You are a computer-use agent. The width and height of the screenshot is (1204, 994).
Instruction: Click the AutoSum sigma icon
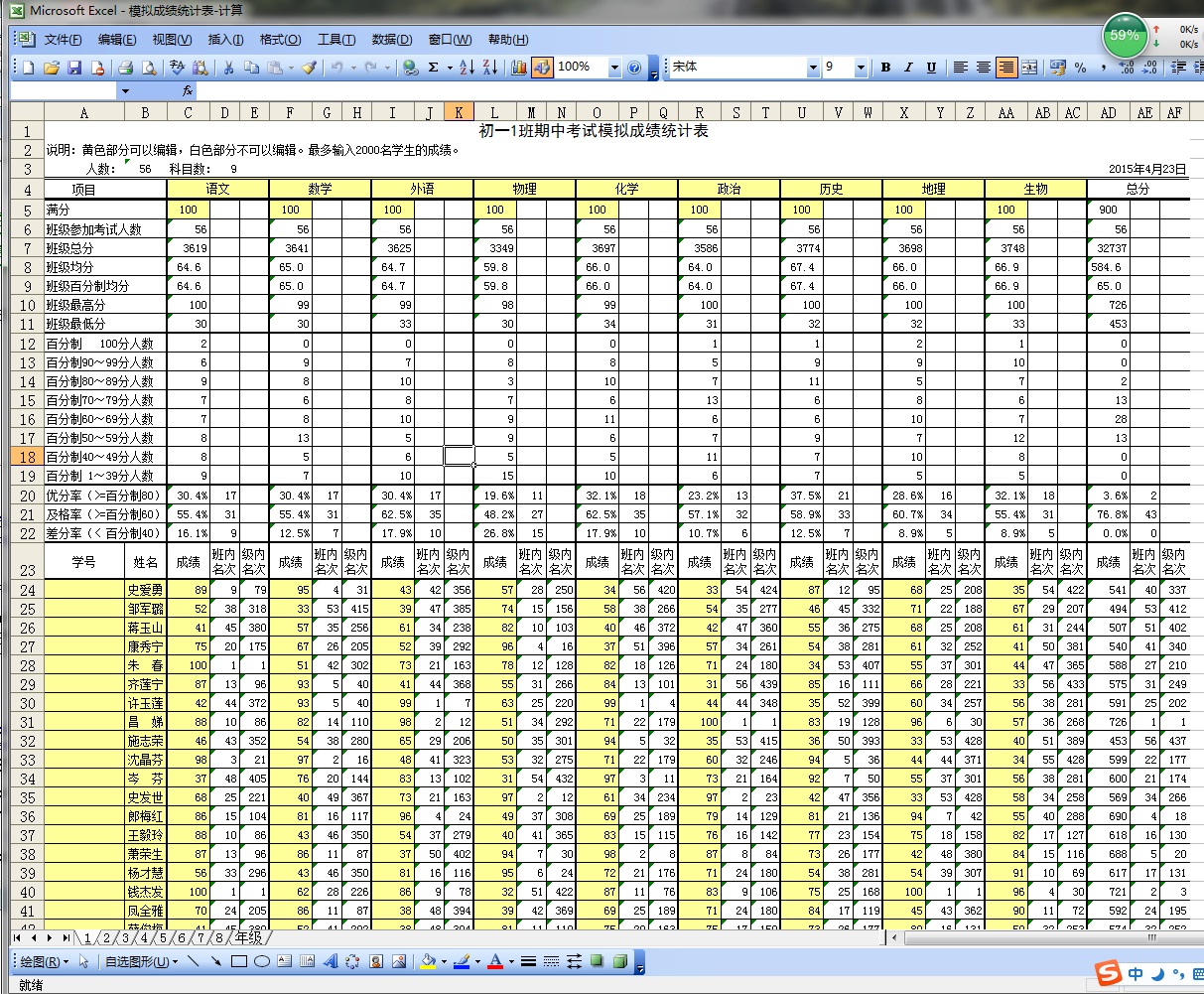434,68
